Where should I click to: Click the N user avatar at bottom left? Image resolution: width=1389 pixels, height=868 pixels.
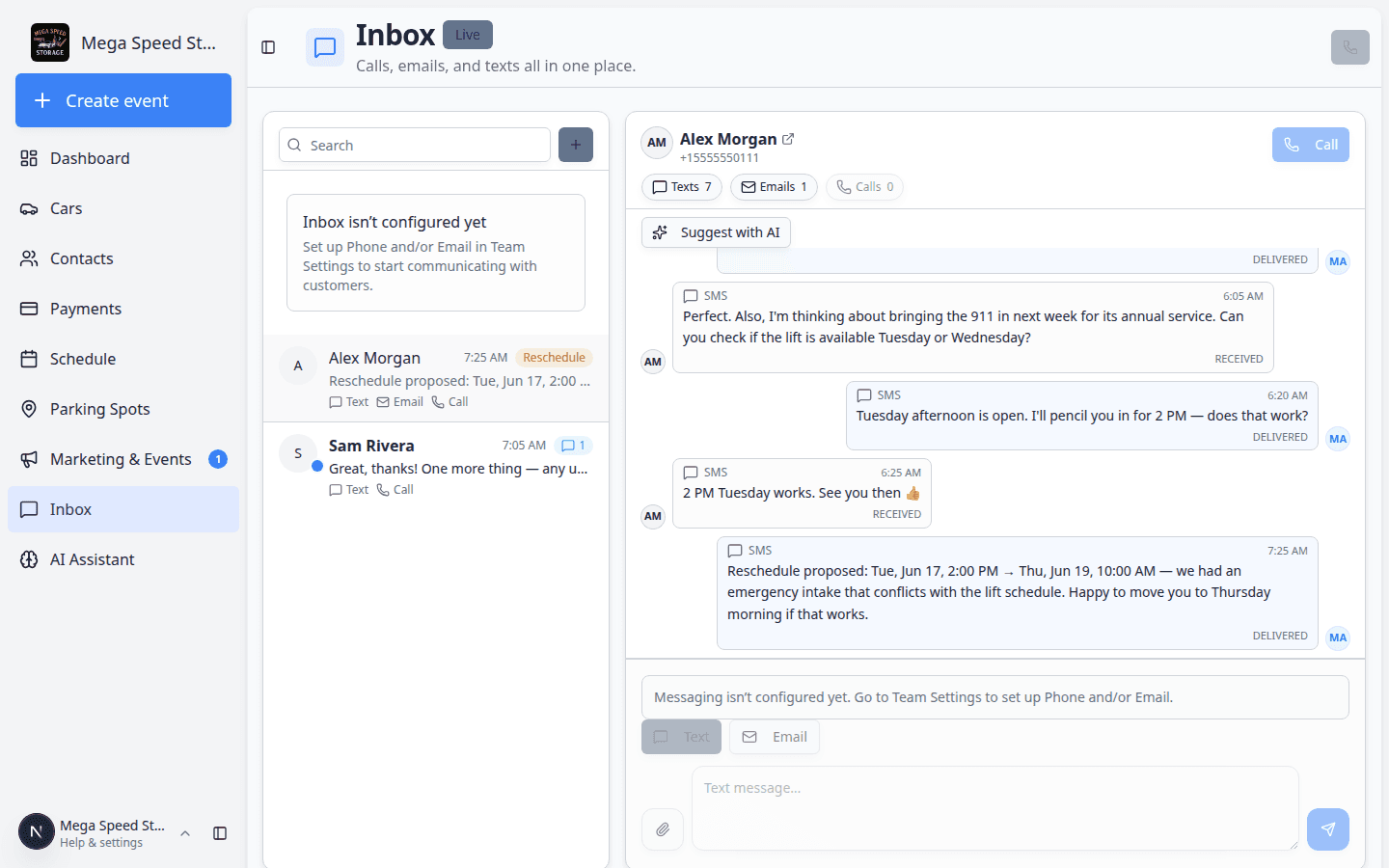point(37,831)
